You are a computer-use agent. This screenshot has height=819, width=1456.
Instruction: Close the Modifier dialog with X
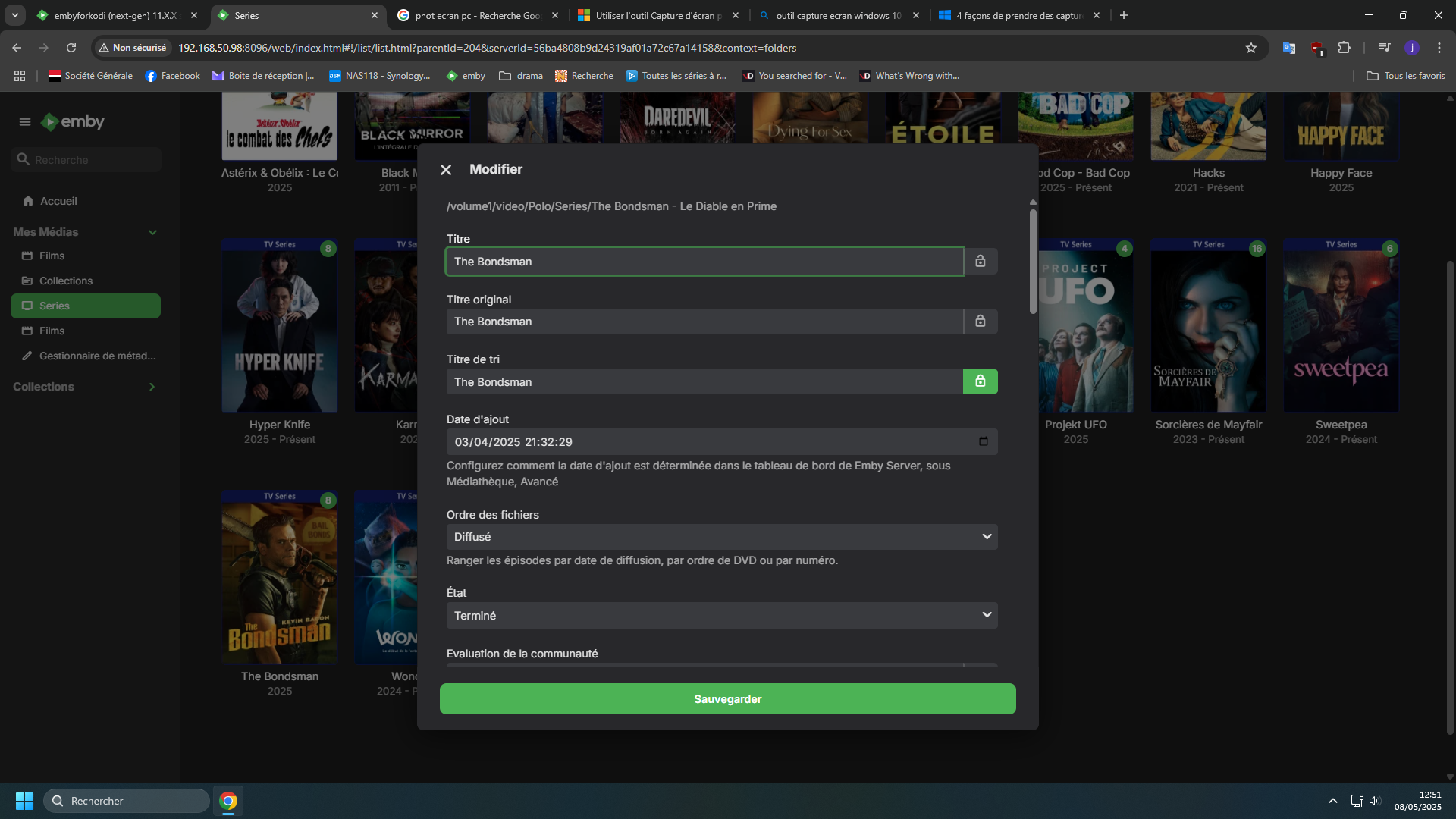click(x=446, y=170)
